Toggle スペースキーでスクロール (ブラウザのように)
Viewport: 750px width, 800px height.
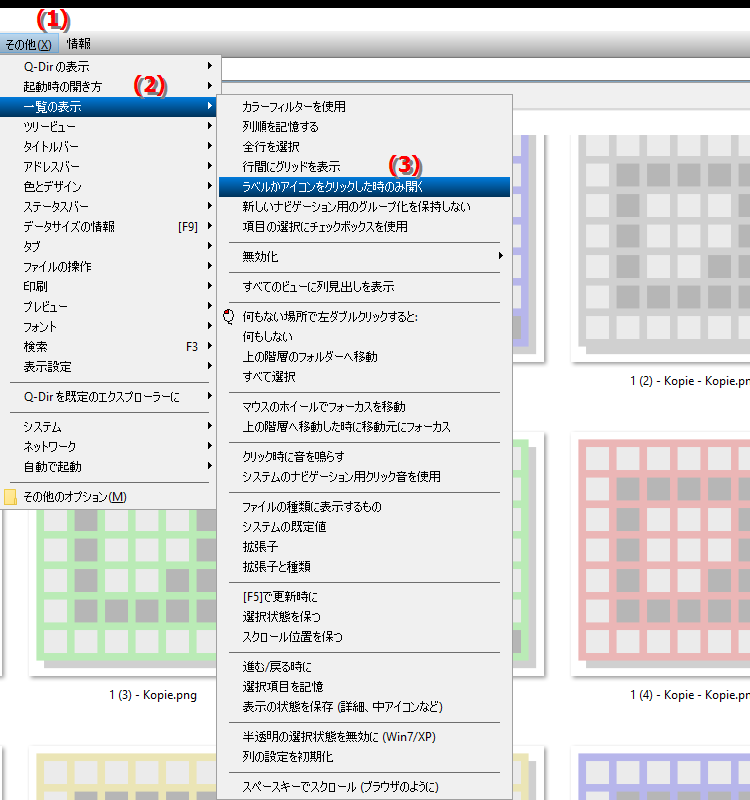click(364, 787)
